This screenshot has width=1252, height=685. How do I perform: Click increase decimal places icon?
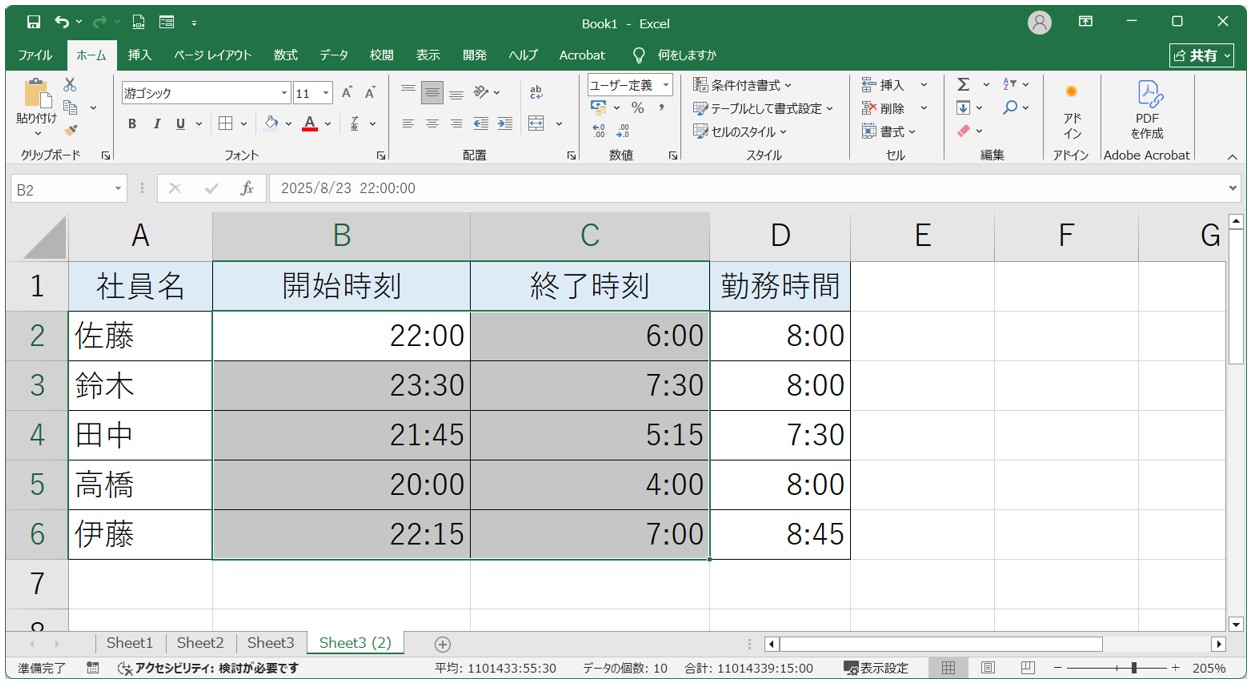[x=599, y=131]
